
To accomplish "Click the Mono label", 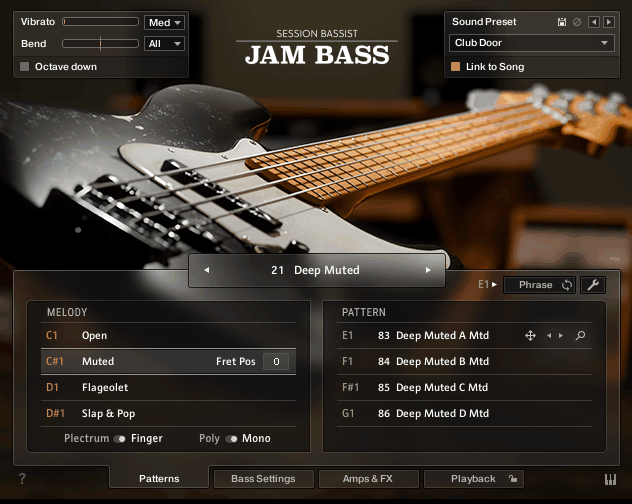I will [x=256, y=439].
